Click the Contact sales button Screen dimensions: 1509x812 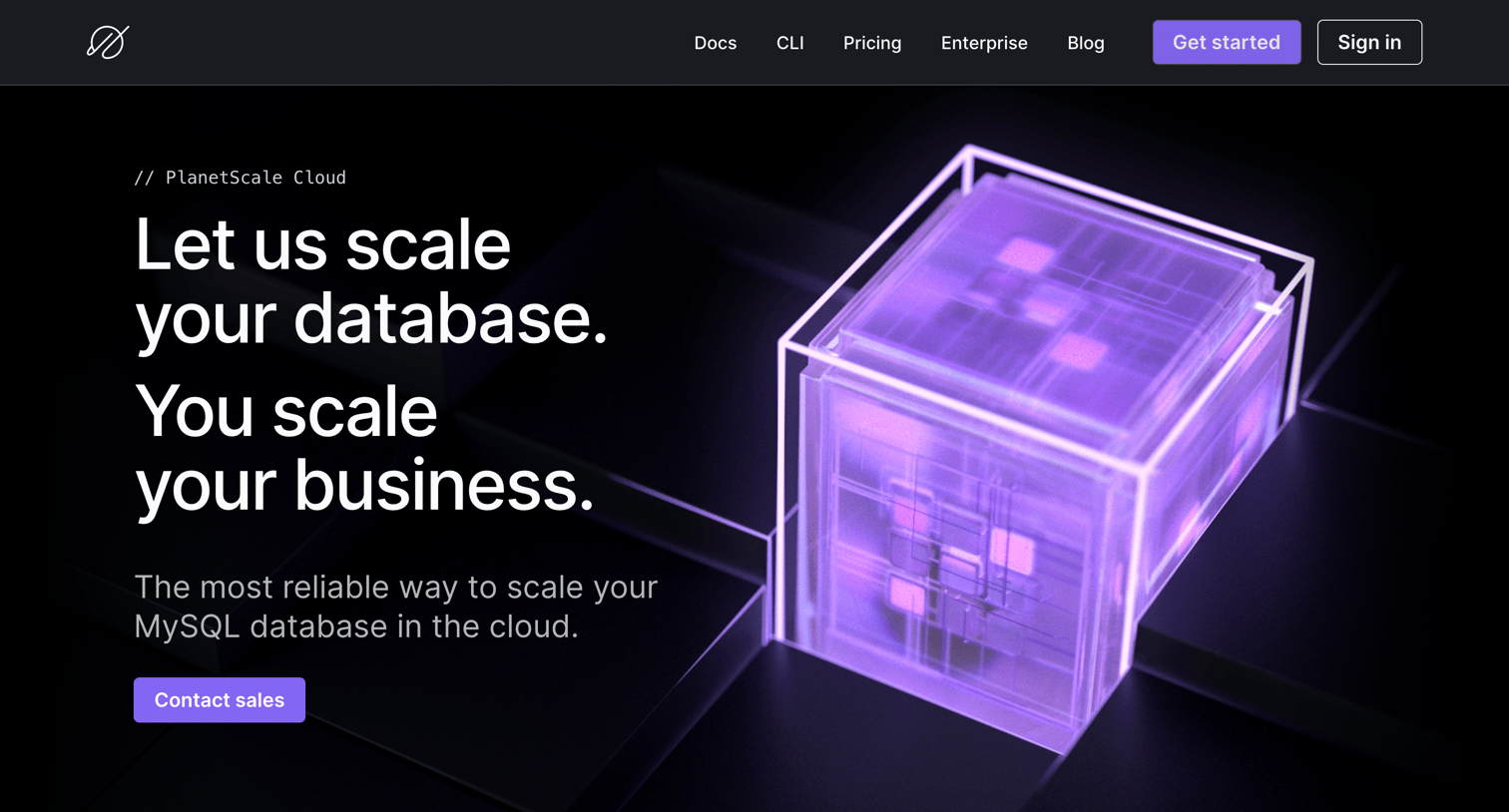pos(220,700)
